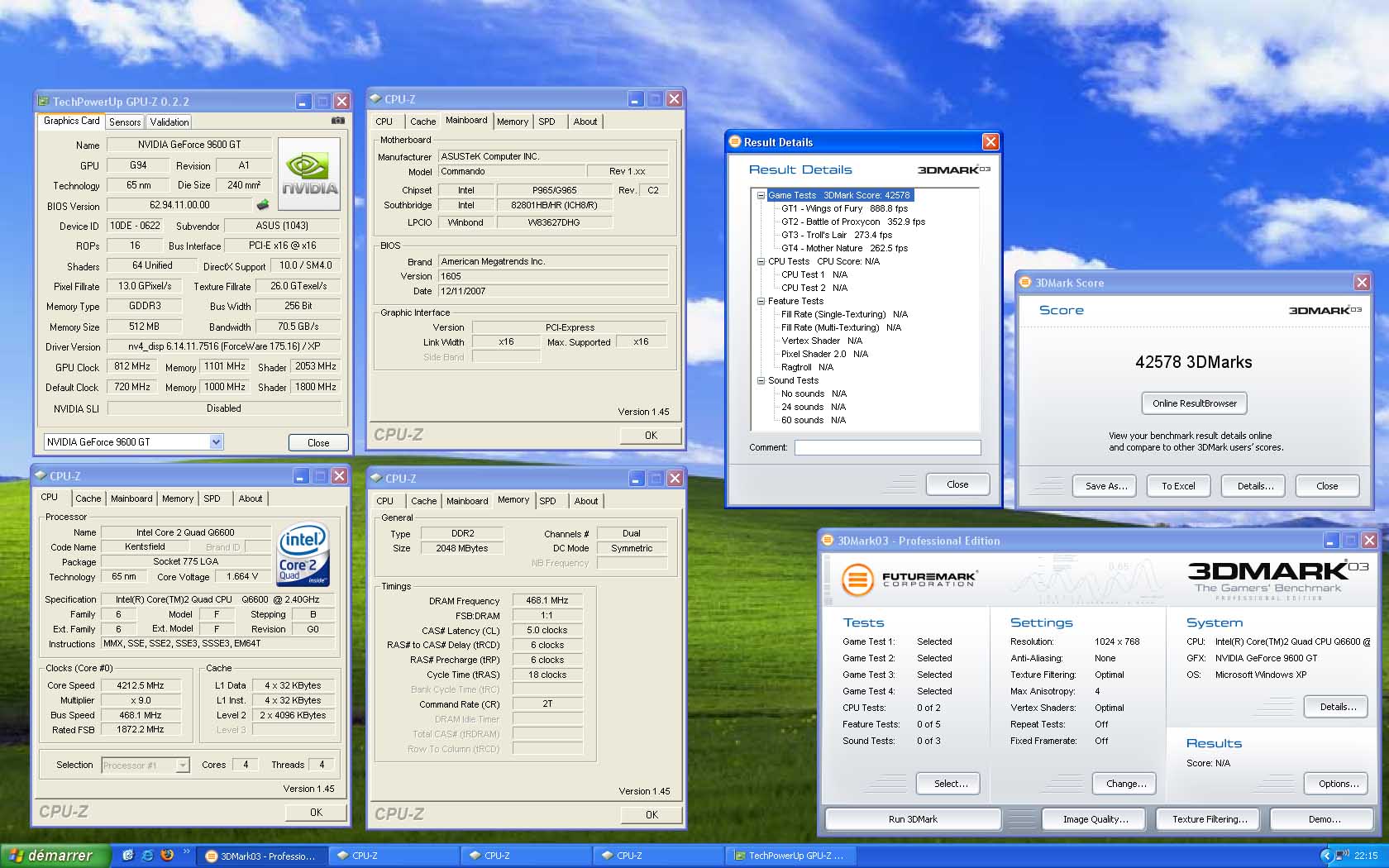Expand the quick launch chevron
1389x868 pixels.
pos(186,851)
